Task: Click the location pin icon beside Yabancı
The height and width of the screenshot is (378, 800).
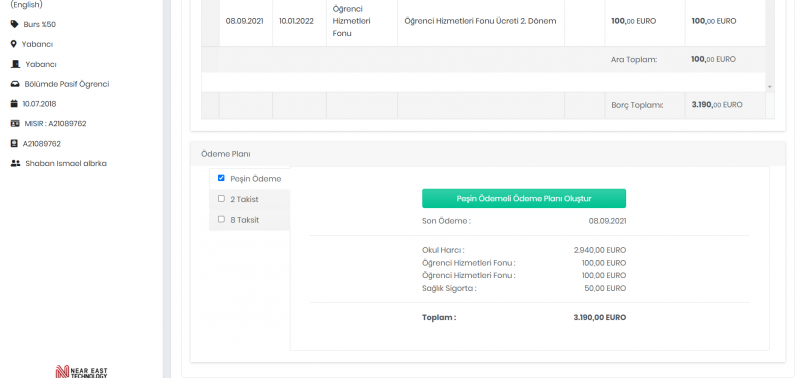Action: [14, 44]
